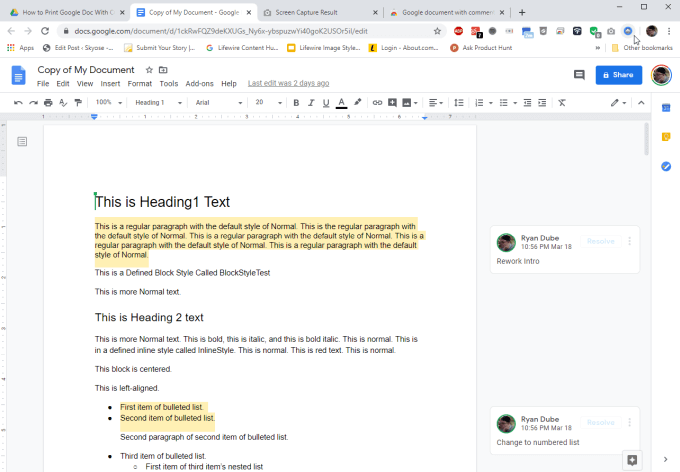Click the Clear formatting icon
Image resolution: width=680 pixels, height=472 pixels.
point(562,103)
